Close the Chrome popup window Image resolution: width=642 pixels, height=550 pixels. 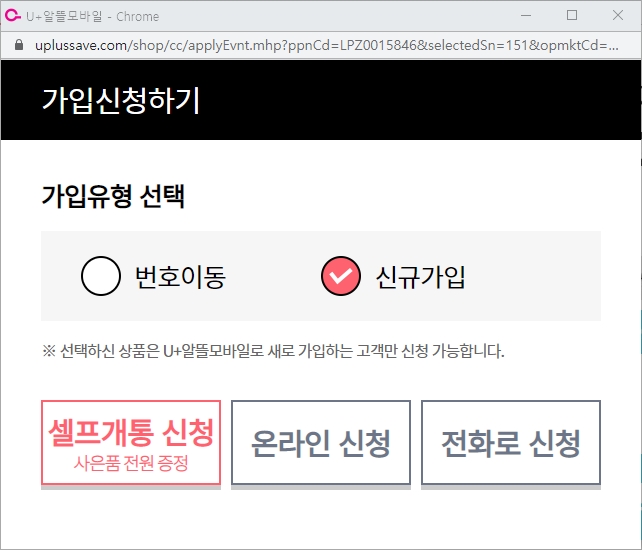click(x=618, y=16)
